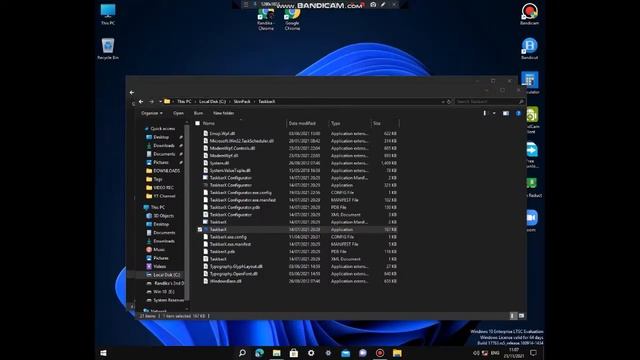Image resolution: width=640 pixels, height=360 pixels.
Task: Open Quick access in the navigation pane
Action: 162,129
